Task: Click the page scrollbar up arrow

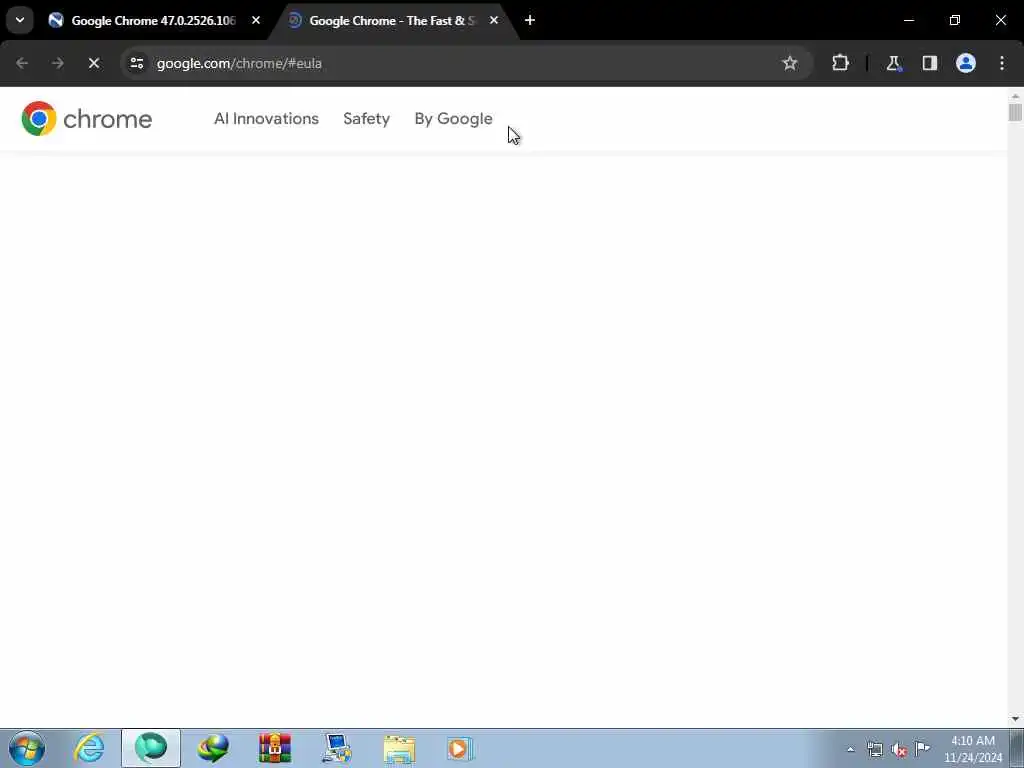Action: coord(1015,96)
